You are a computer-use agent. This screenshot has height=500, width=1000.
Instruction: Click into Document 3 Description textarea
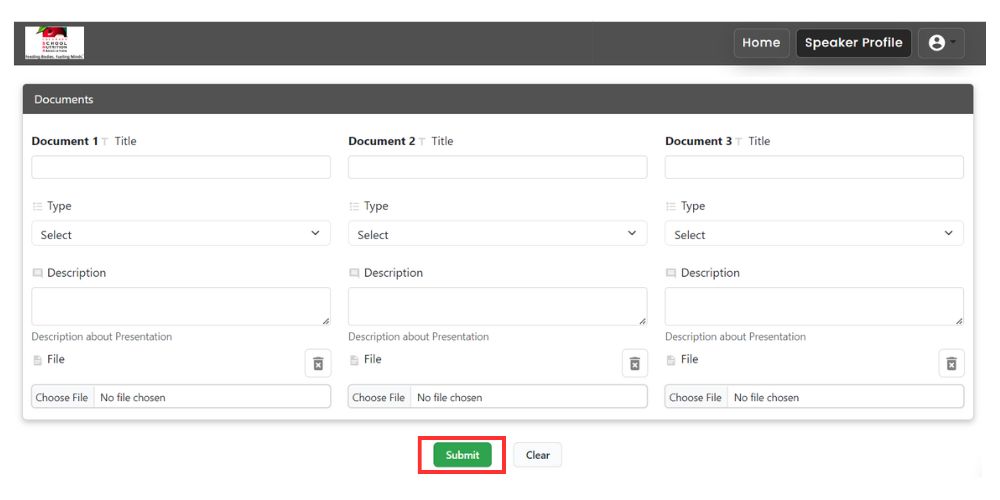814,306
